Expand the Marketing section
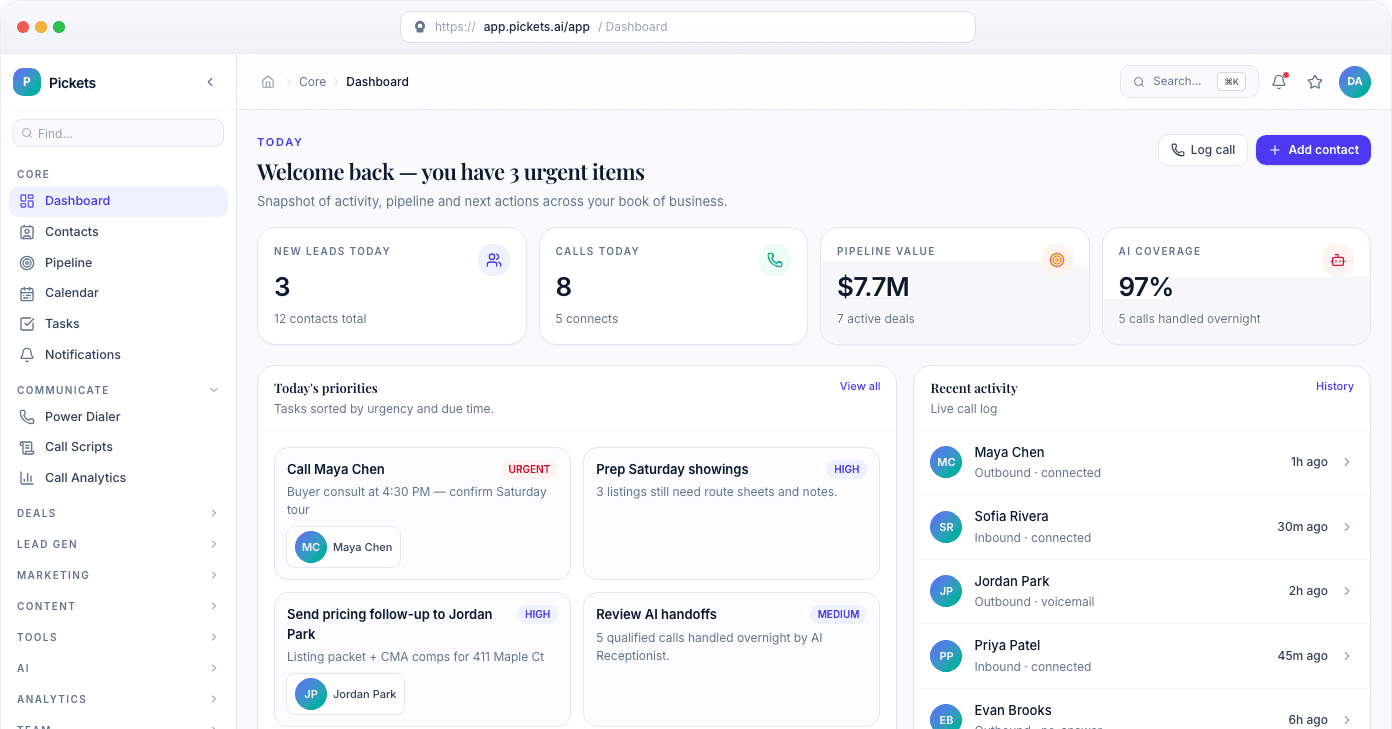Viewport: 1392px width, 729px height. [214, 575]
